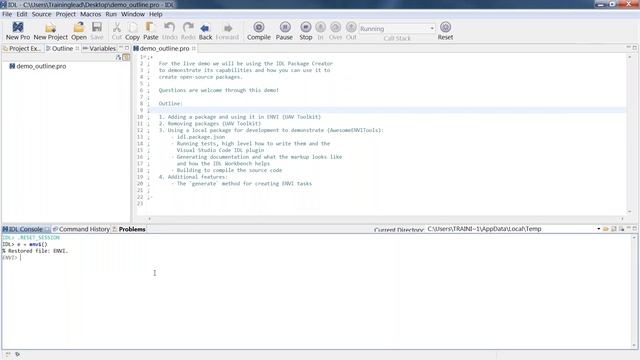Open the Run menu
The height and width of the screenshot is (360, 640).
(x=111, y=14)
